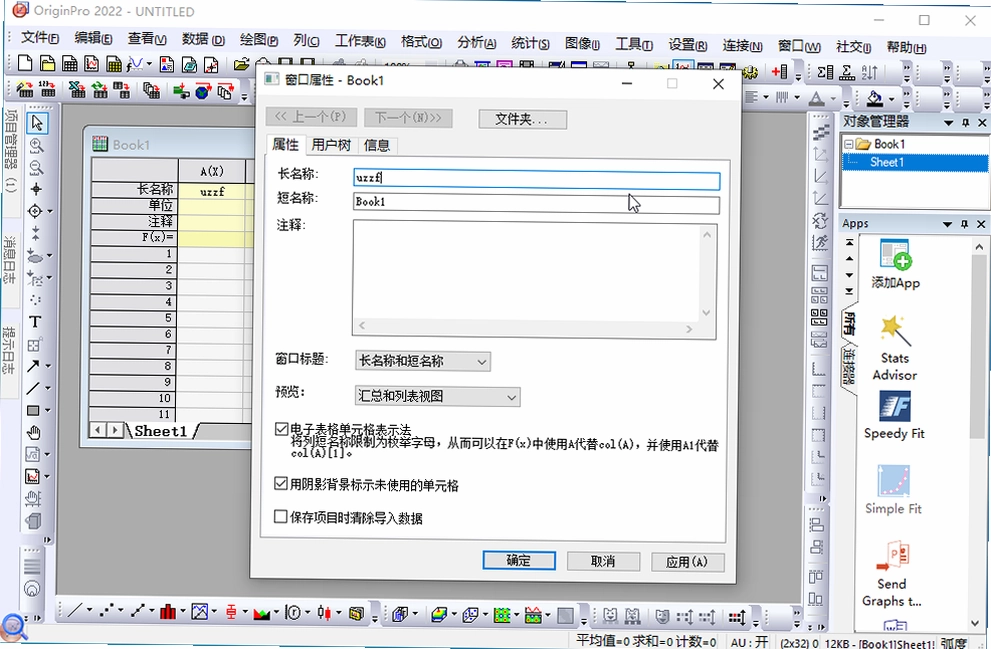Select the Pan hand tool
Viewport: 991px width, 649px height.
click(34, 432)
